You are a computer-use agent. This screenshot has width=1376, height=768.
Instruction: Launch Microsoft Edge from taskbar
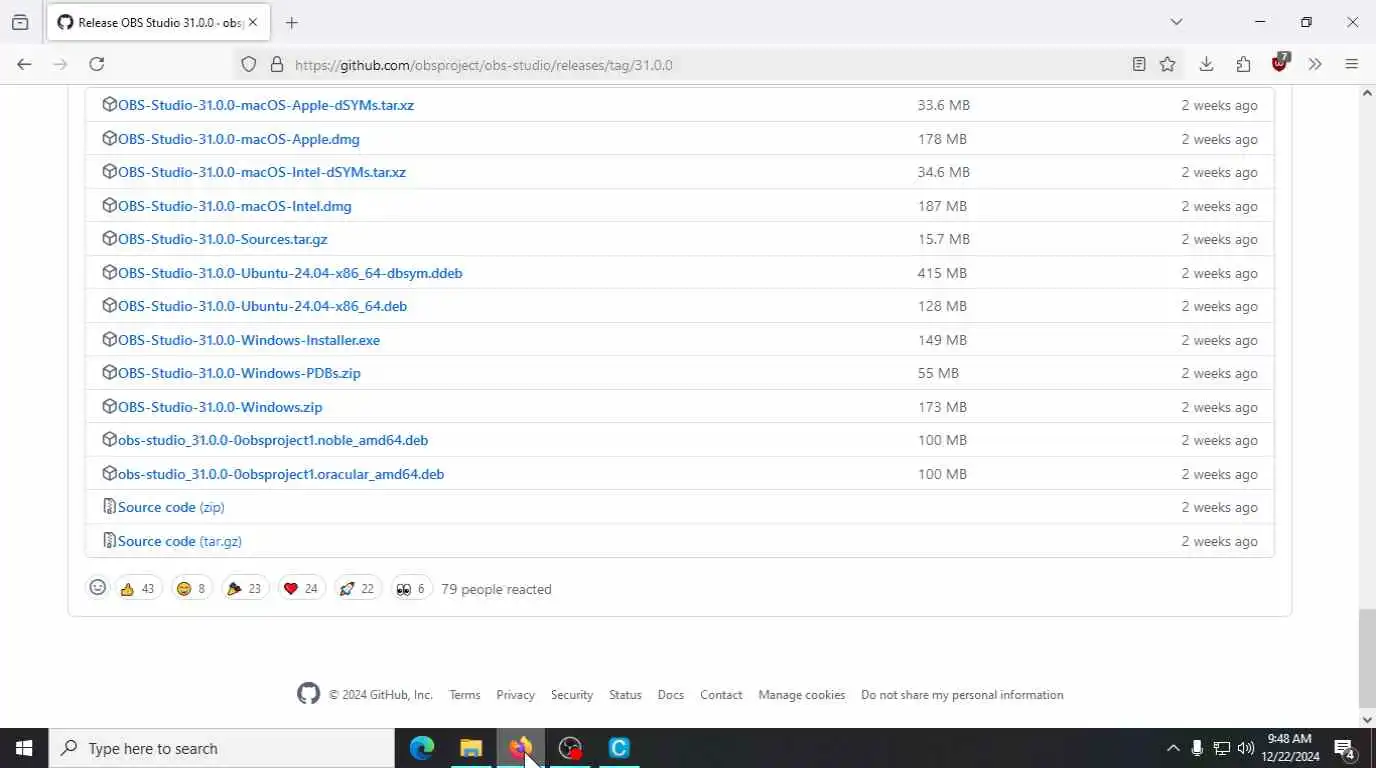coord(422,748)
